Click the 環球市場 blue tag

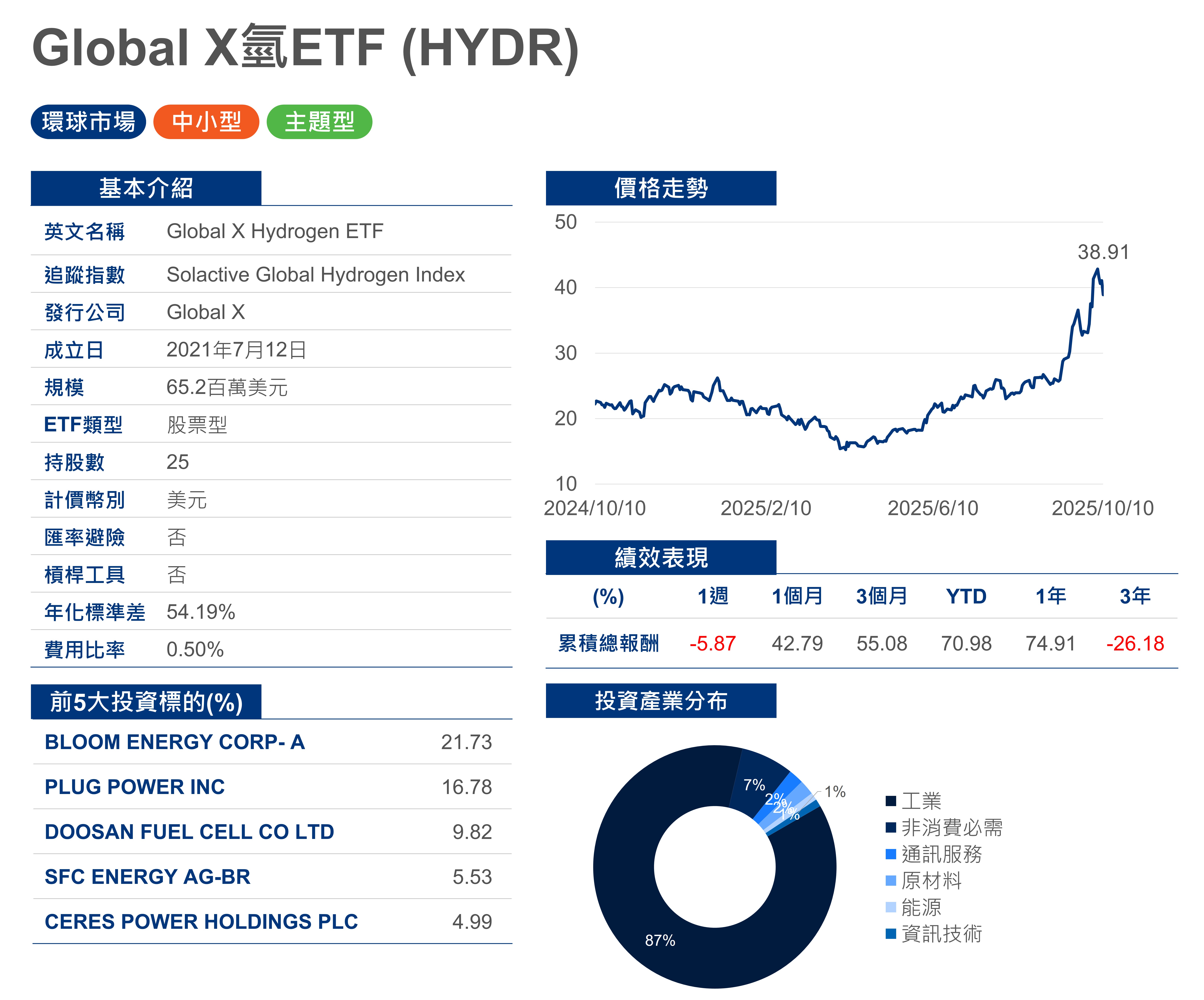pos(88,122)
